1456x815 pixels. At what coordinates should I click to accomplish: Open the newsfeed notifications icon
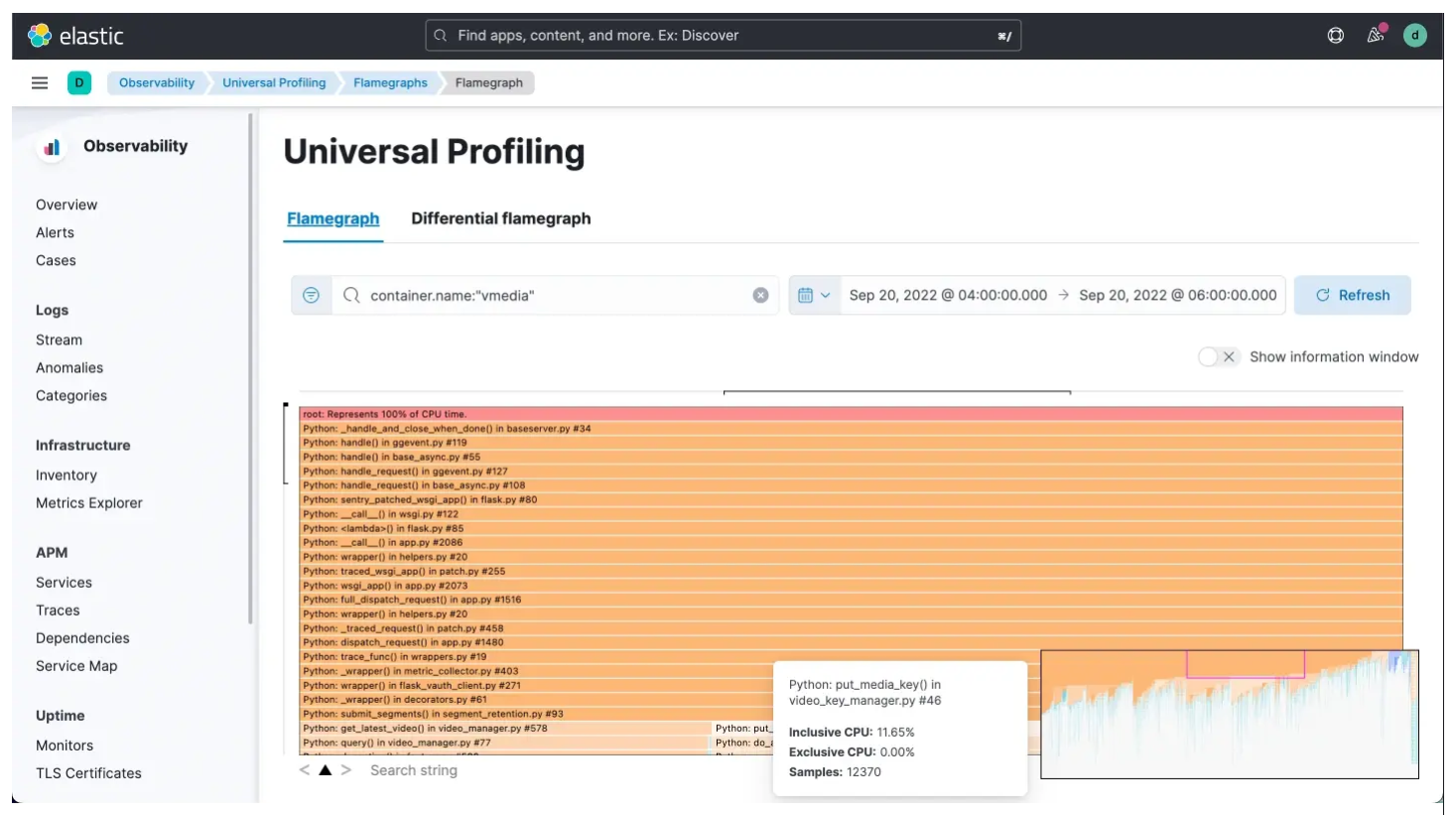(1376, 36)
